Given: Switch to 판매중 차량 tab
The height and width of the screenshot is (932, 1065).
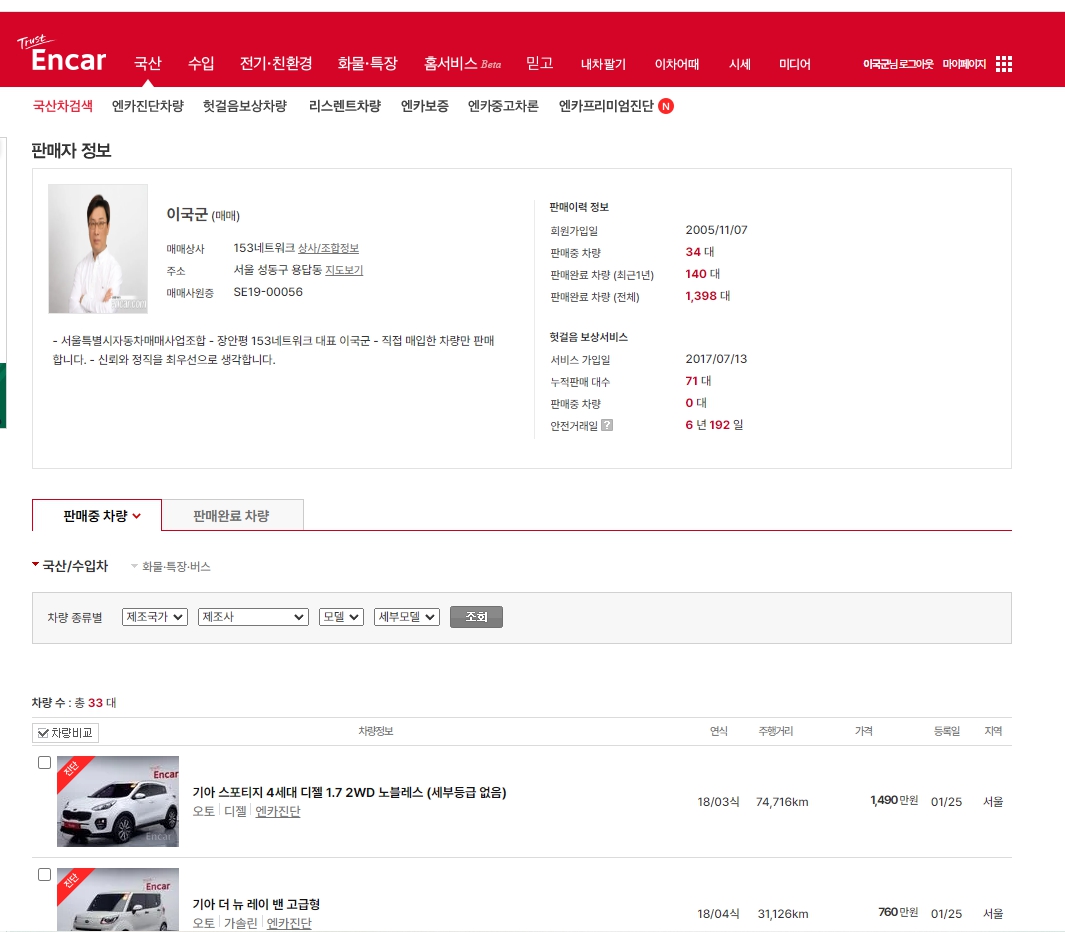Looking at the screenshot, I should (96, 516).
